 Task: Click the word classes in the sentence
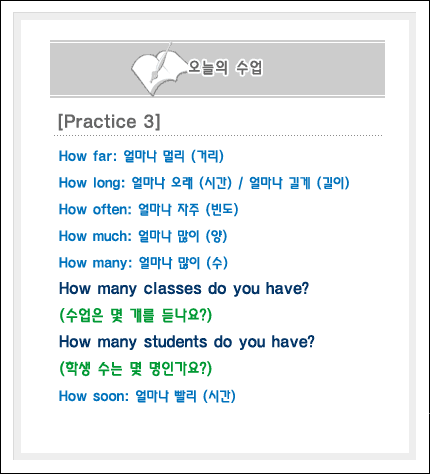172,289
